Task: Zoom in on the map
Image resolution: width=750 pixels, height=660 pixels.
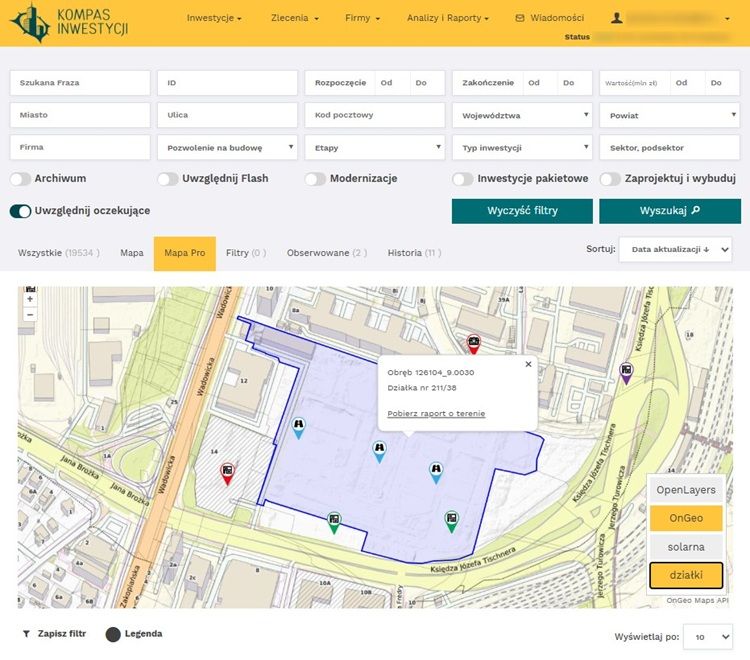Action: click(30, 299)
